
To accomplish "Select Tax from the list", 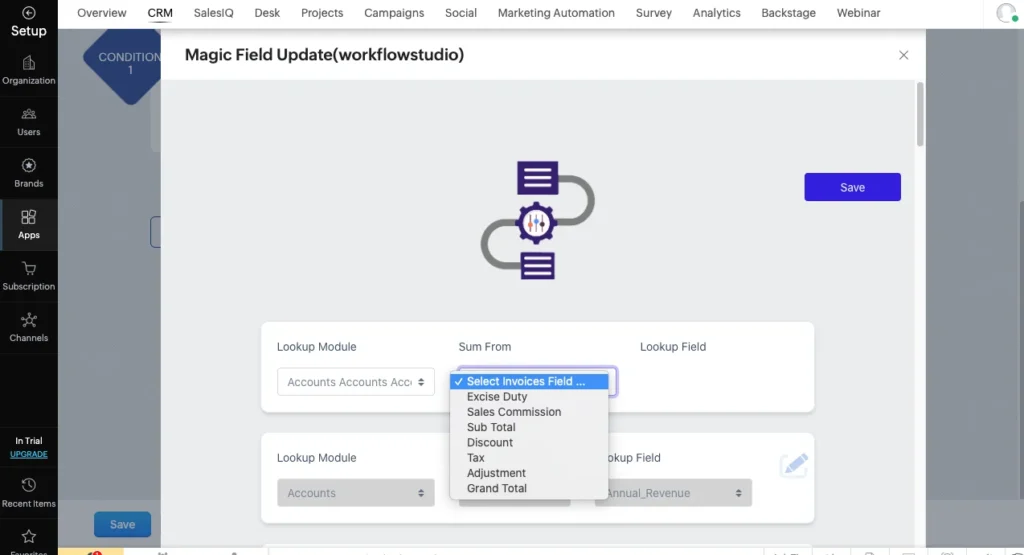I will point(529,458).
